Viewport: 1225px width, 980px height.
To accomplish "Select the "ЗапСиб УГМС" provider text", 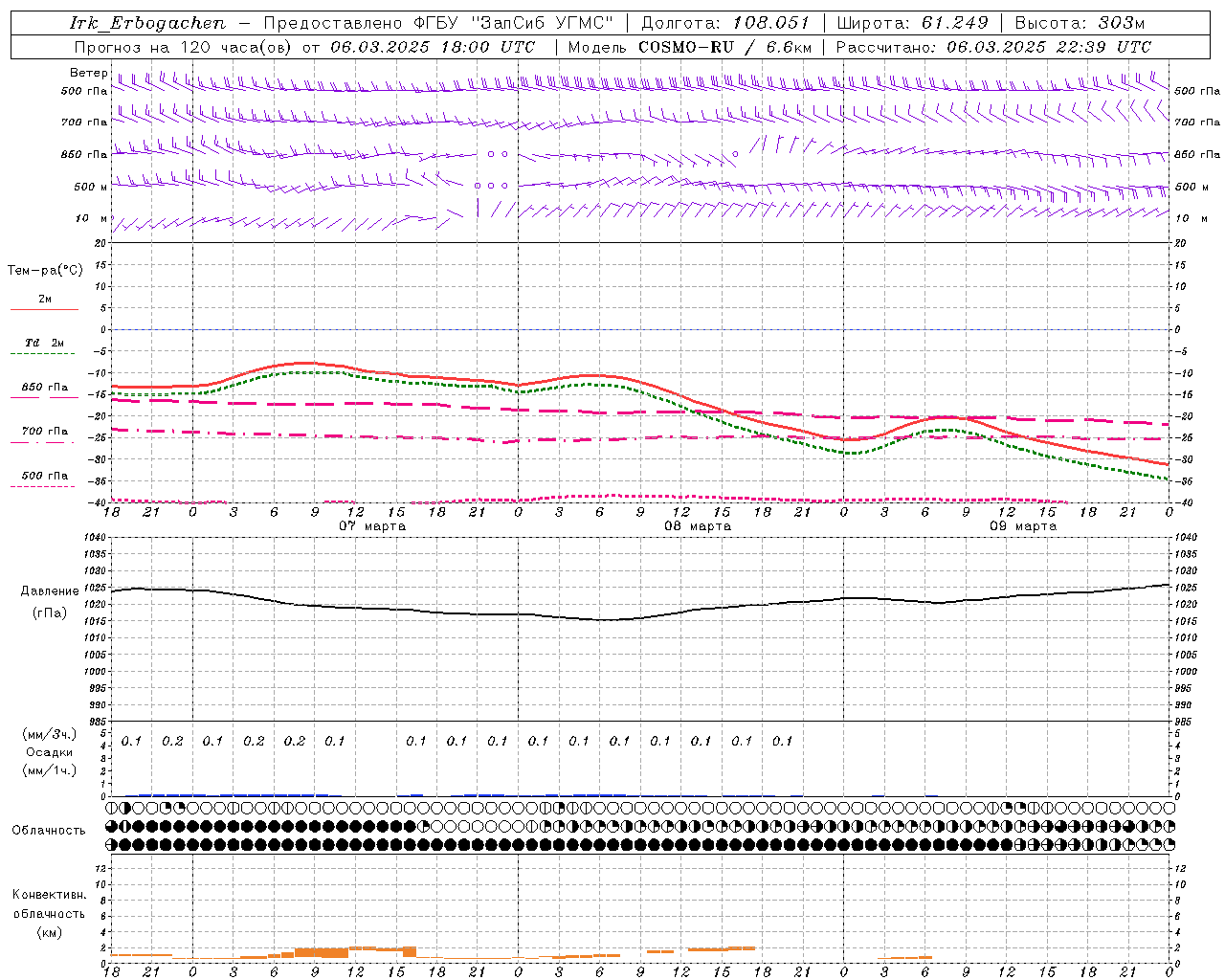I will click(543, 23).
